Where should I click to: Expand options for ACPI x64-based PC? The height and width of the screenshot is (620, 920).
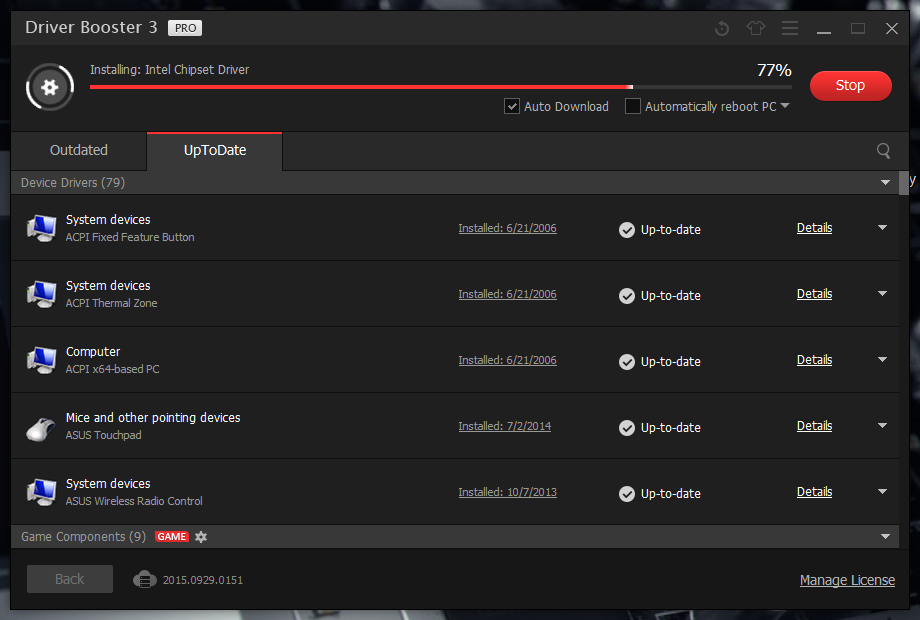882,360
